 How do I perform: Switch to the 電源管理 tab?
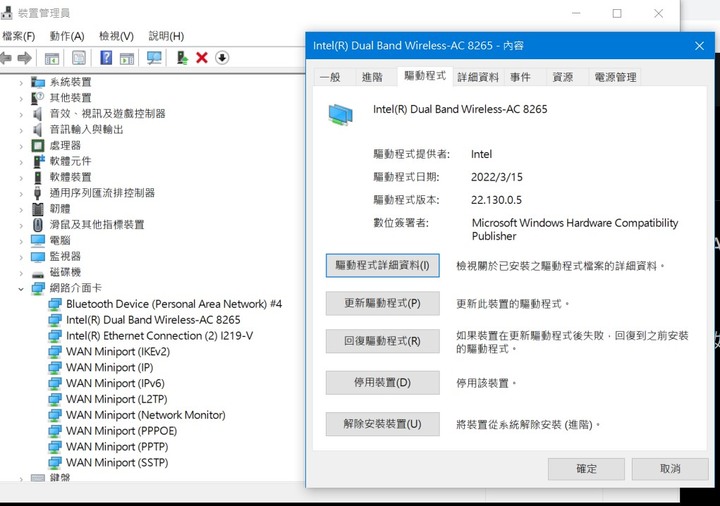615,77
